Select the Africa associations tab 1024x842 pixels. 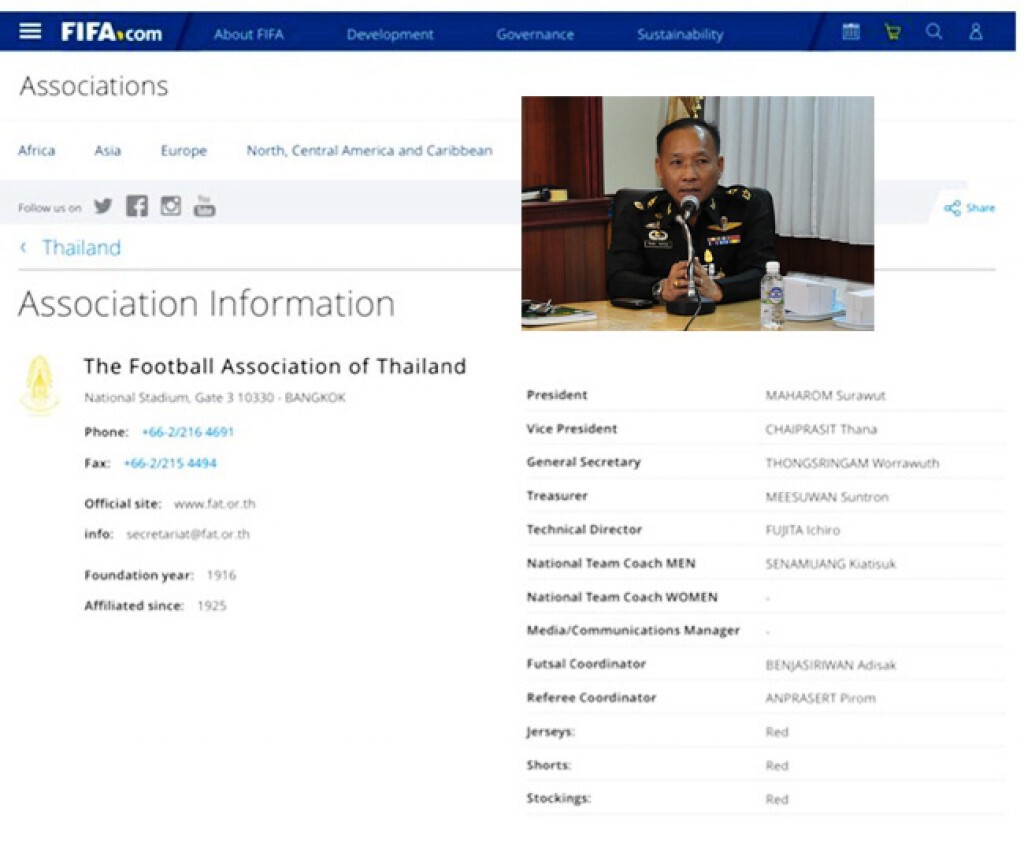point(37,151)
